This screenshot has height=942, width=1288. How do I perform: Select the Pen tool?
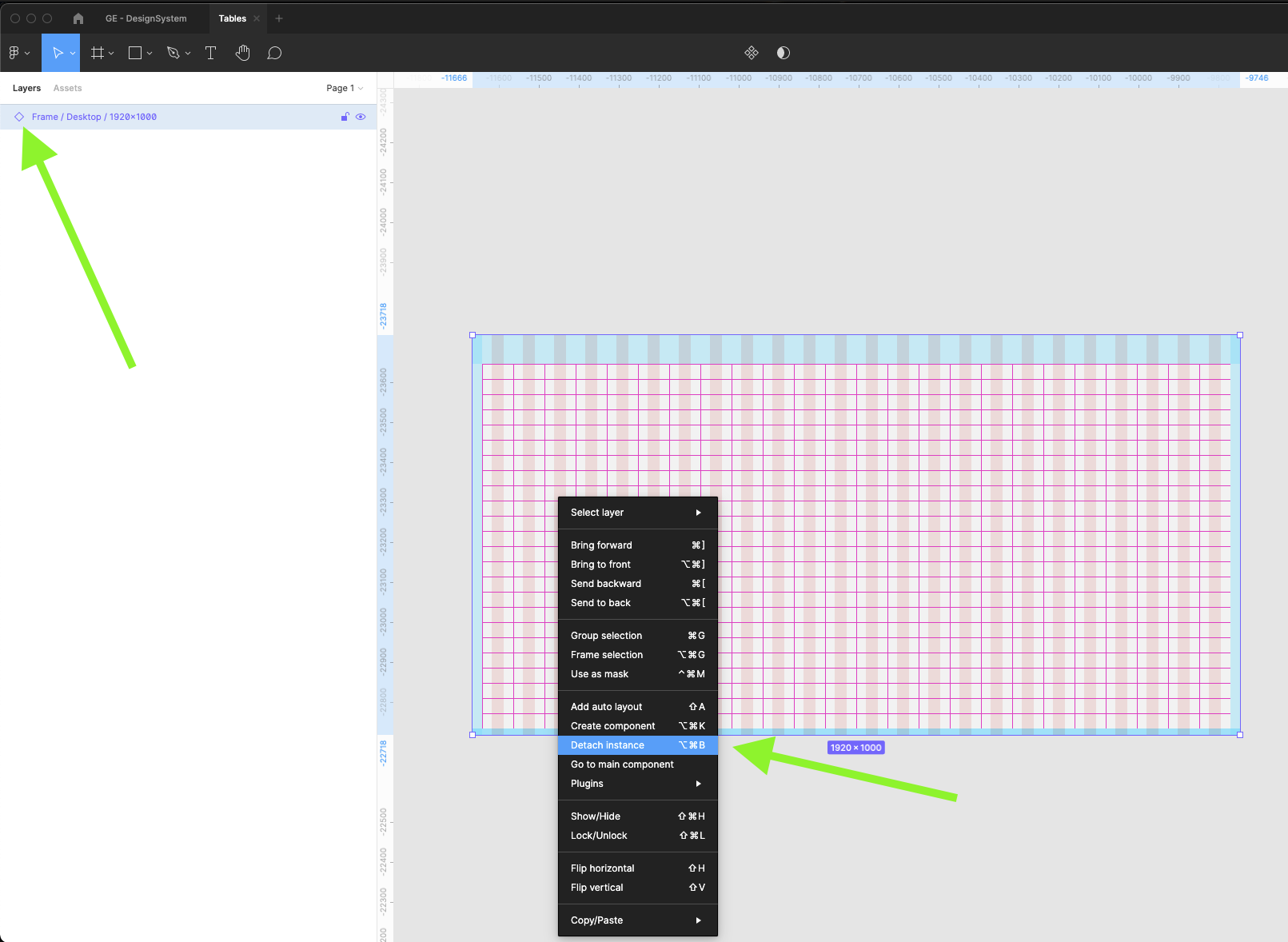173,53
